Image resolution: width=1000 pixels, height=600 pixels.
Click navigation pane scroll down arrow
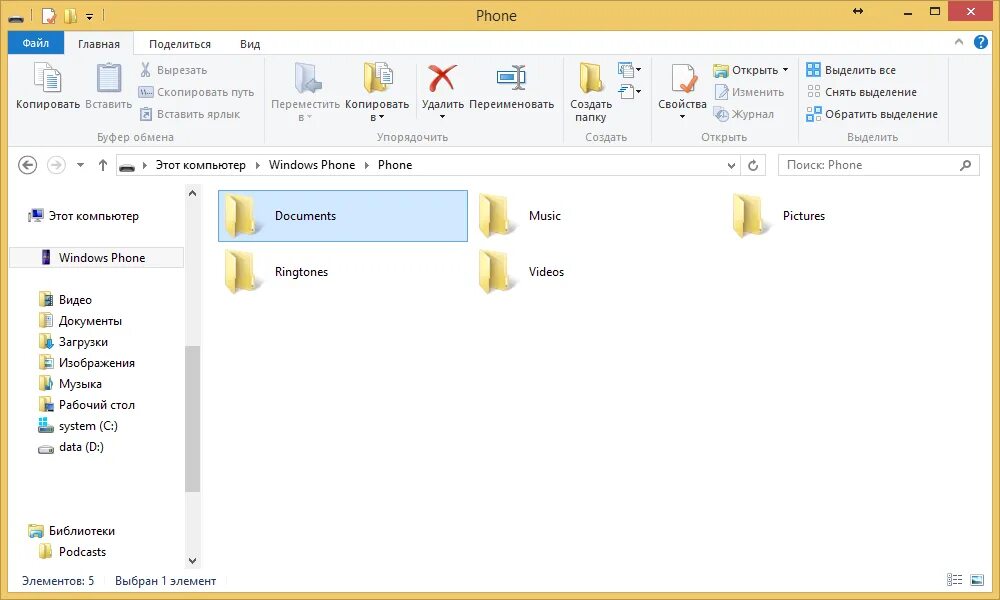click(x=193, y=561)
